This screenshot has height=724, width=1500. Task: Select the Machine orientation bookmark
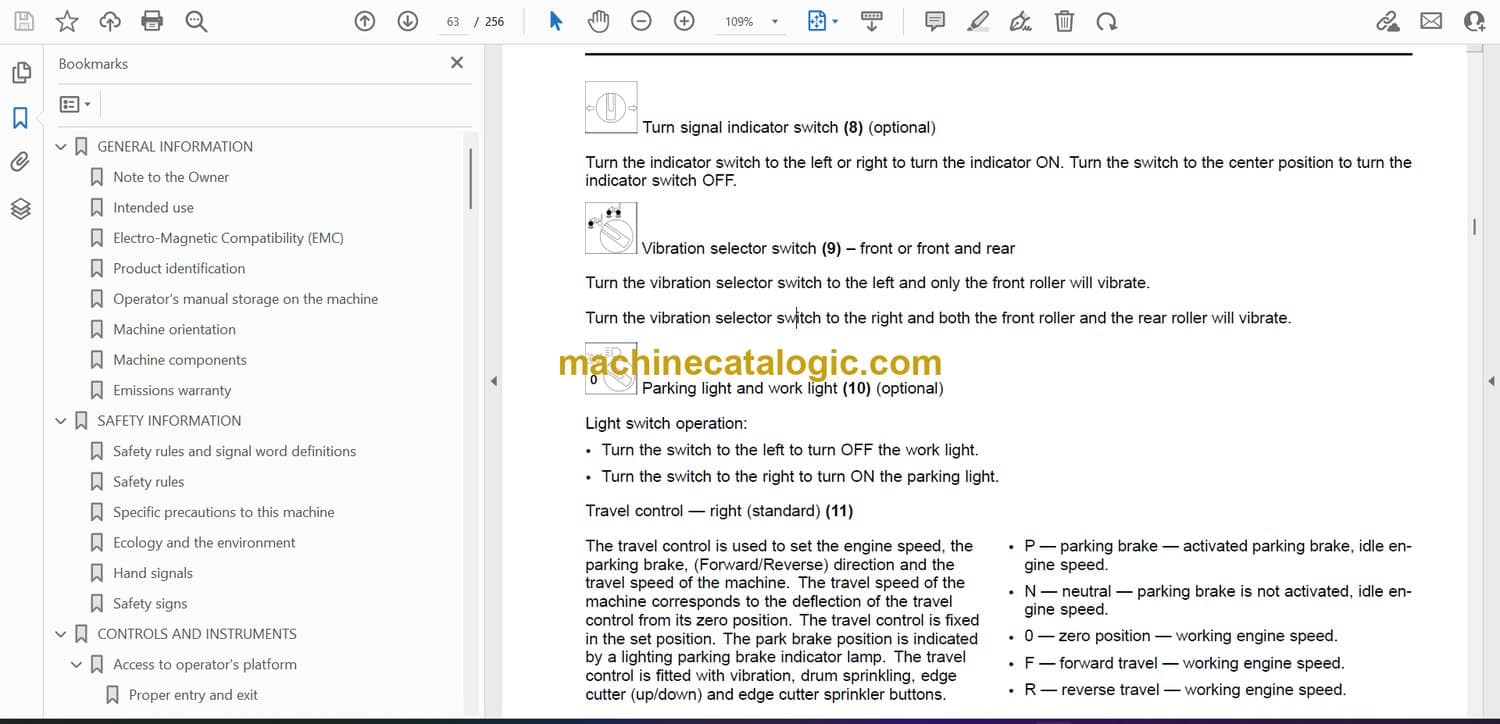(174, 329)
